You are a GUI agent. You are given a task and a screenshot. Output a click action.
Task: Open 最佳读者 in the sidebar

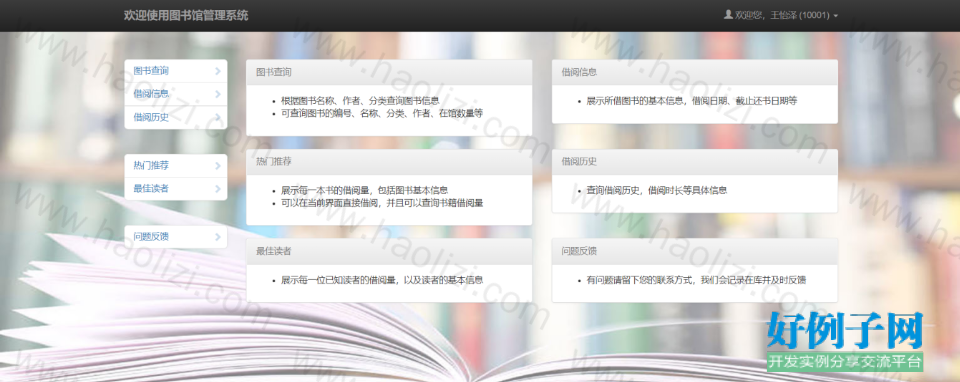point(176,189)
